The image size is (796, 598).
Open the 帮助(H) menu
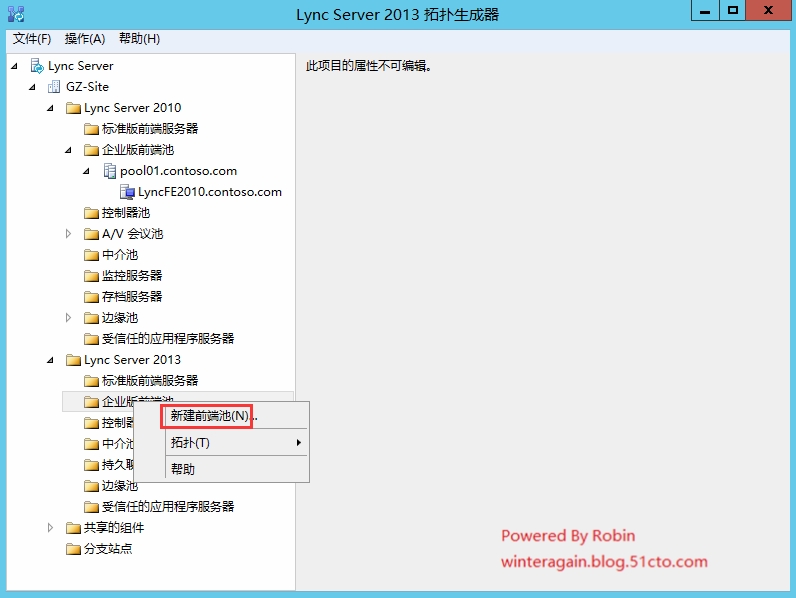click(x=139, y=39)
